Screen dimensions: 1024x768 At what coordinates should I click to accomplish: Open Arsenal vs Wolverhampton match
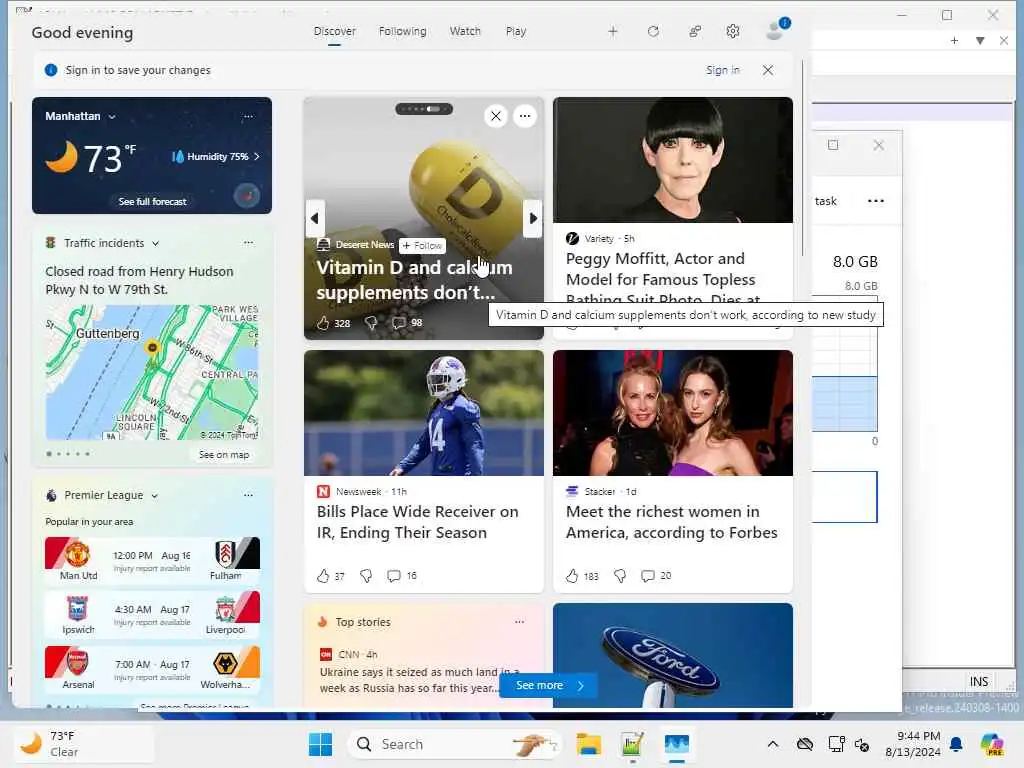click(x=152, y=669)
